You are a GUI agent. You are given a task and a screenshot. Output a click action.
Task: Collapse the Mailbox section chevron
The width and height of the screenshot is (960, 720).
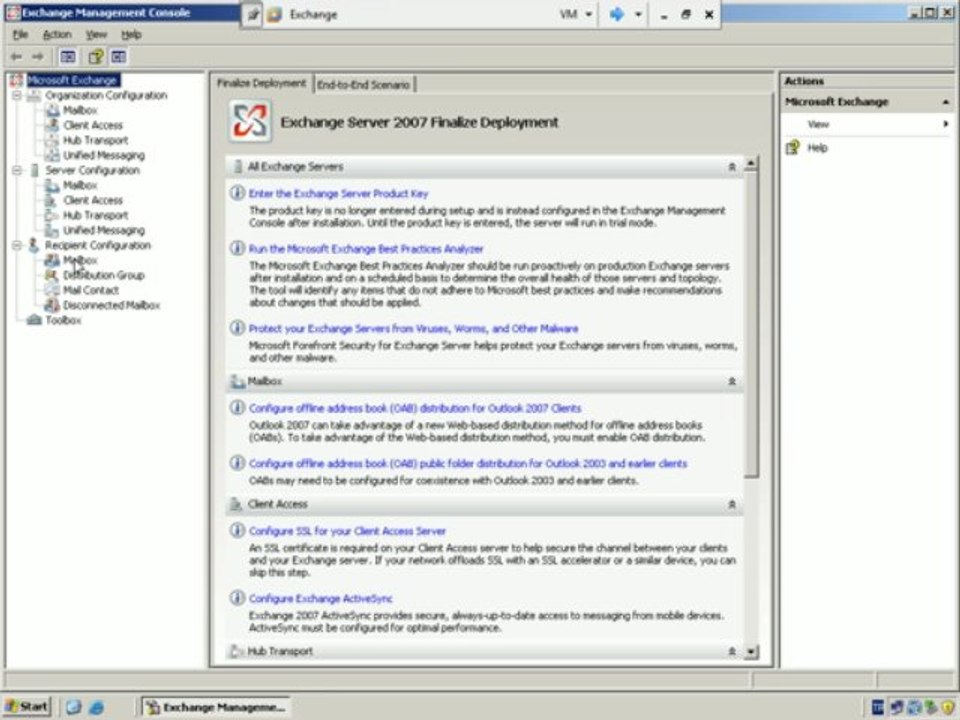point(732,381)
